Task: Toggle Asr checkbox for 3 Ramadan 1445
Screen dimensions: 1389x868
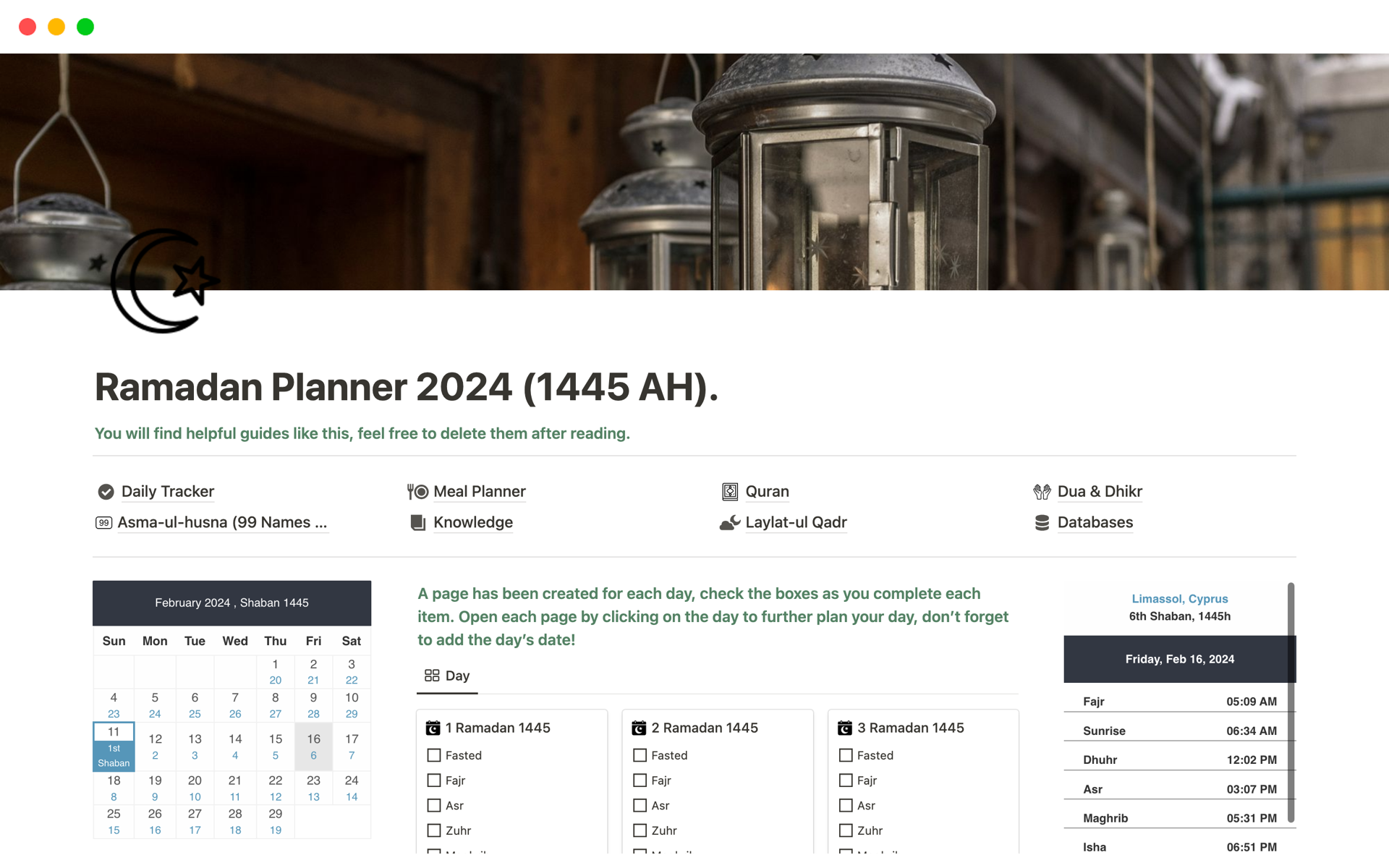Action: [x=845, y=805]
